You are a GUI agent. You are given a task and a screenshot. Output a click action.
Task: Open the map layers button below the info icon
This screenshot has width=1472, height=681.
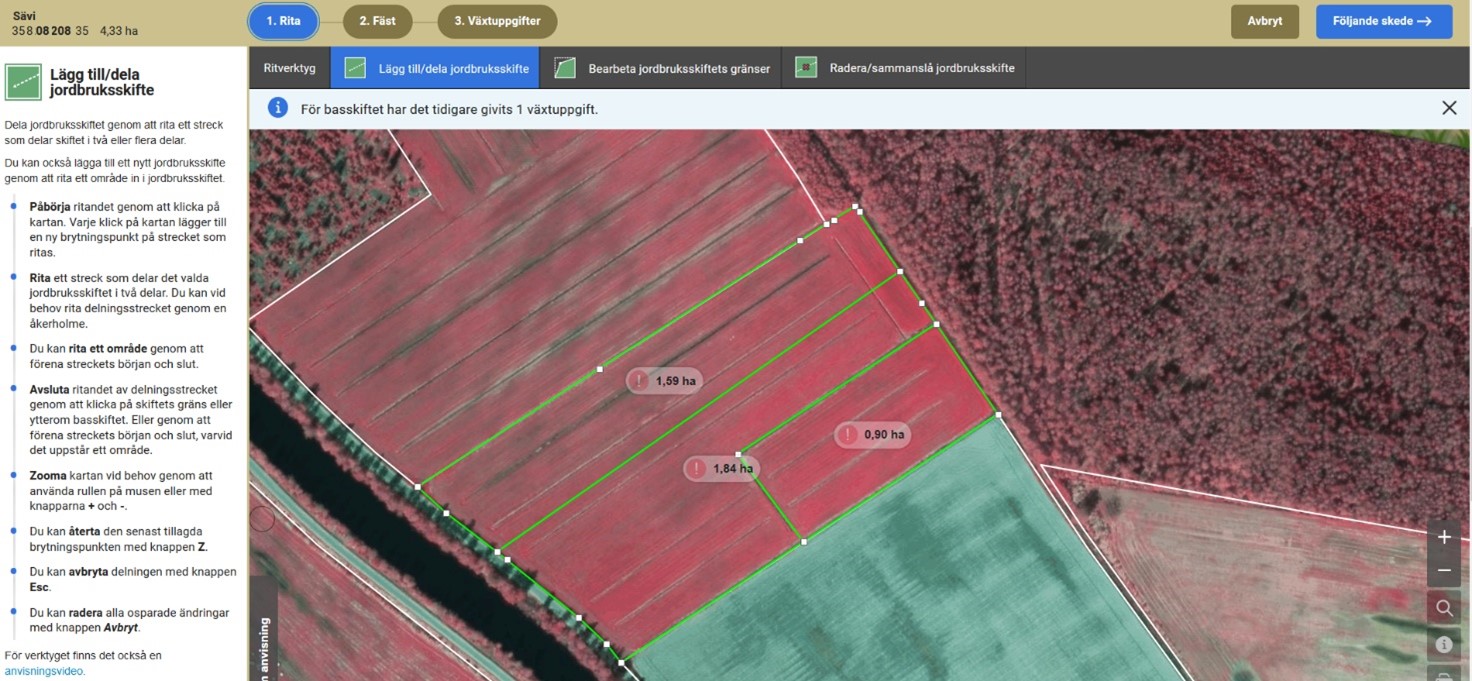1444,674
